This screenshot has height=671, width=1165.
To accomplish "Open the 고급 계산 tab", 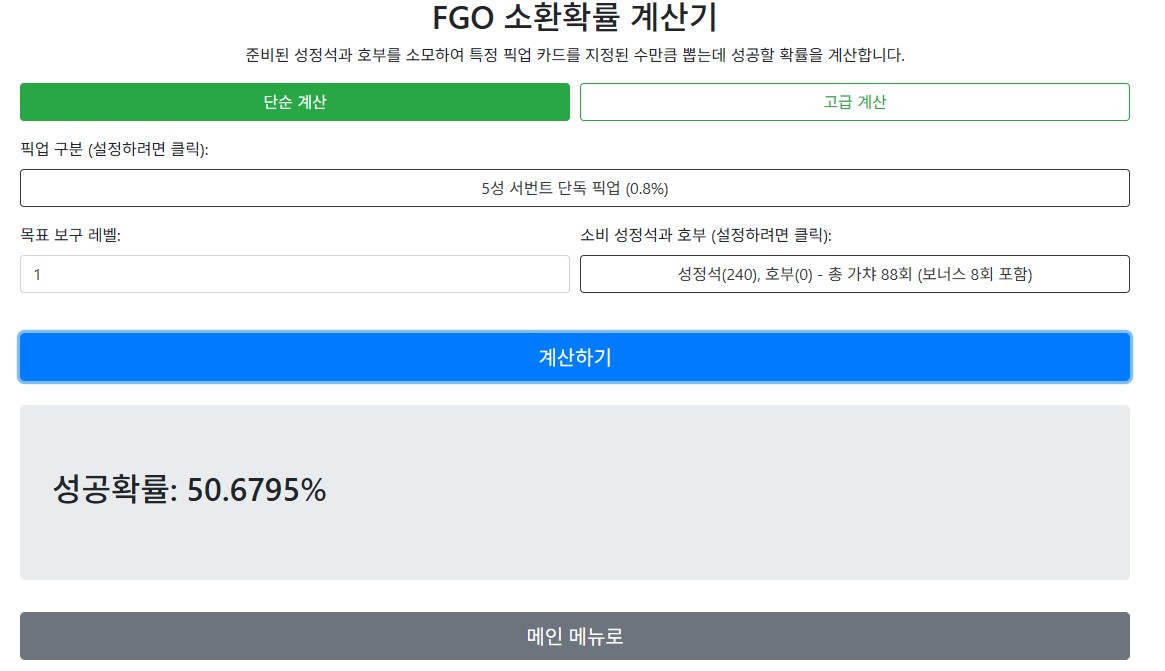I will click(854, 102).
